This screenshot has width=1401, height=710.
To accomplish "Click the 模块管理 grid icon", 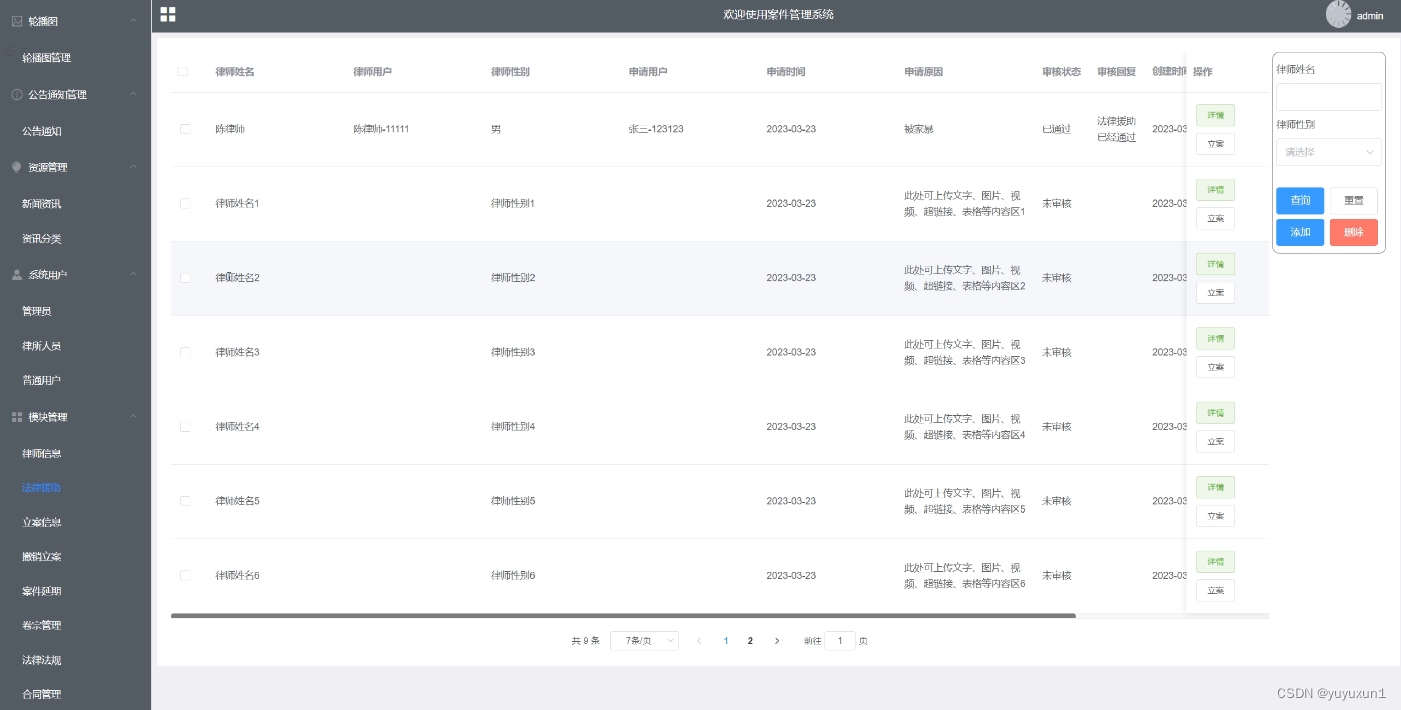I will [x=16, y=417].
